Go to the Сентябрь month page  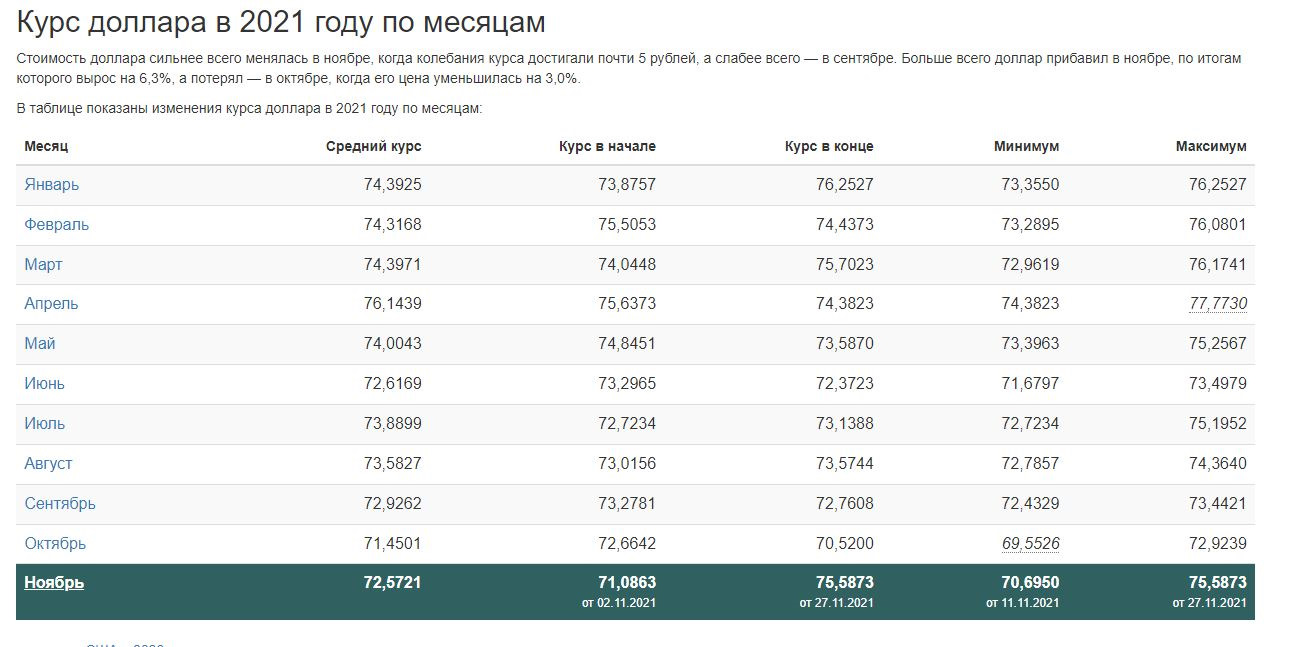click(x=60, y=504)
